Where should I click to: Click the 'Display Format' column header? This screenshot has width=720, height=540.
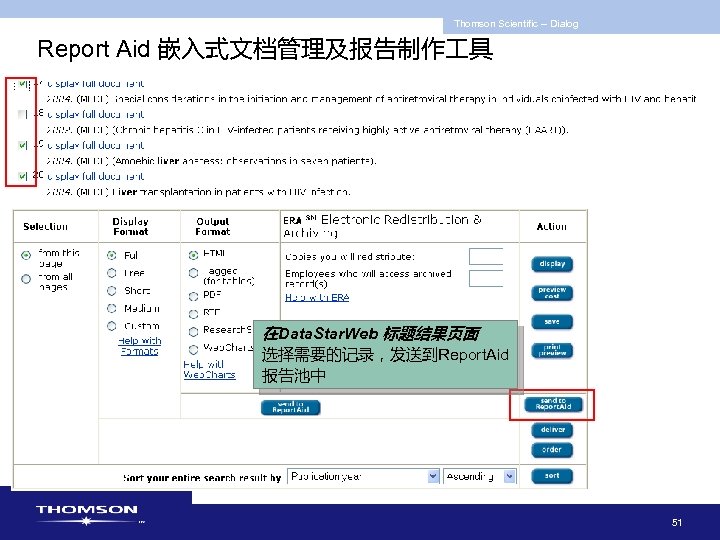(130, 226)
